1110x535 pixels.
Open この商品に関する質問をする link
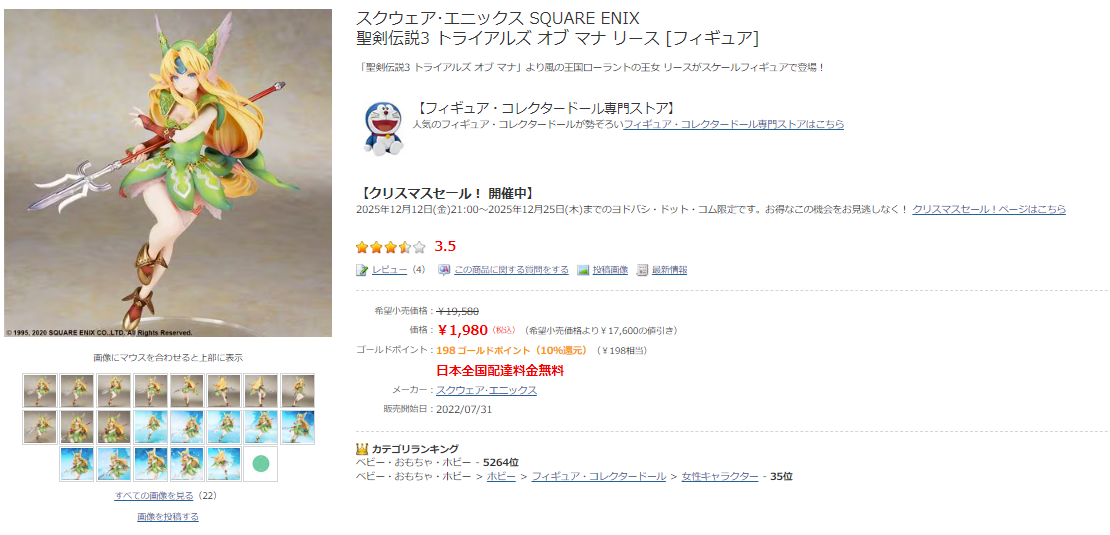point(511,270)
